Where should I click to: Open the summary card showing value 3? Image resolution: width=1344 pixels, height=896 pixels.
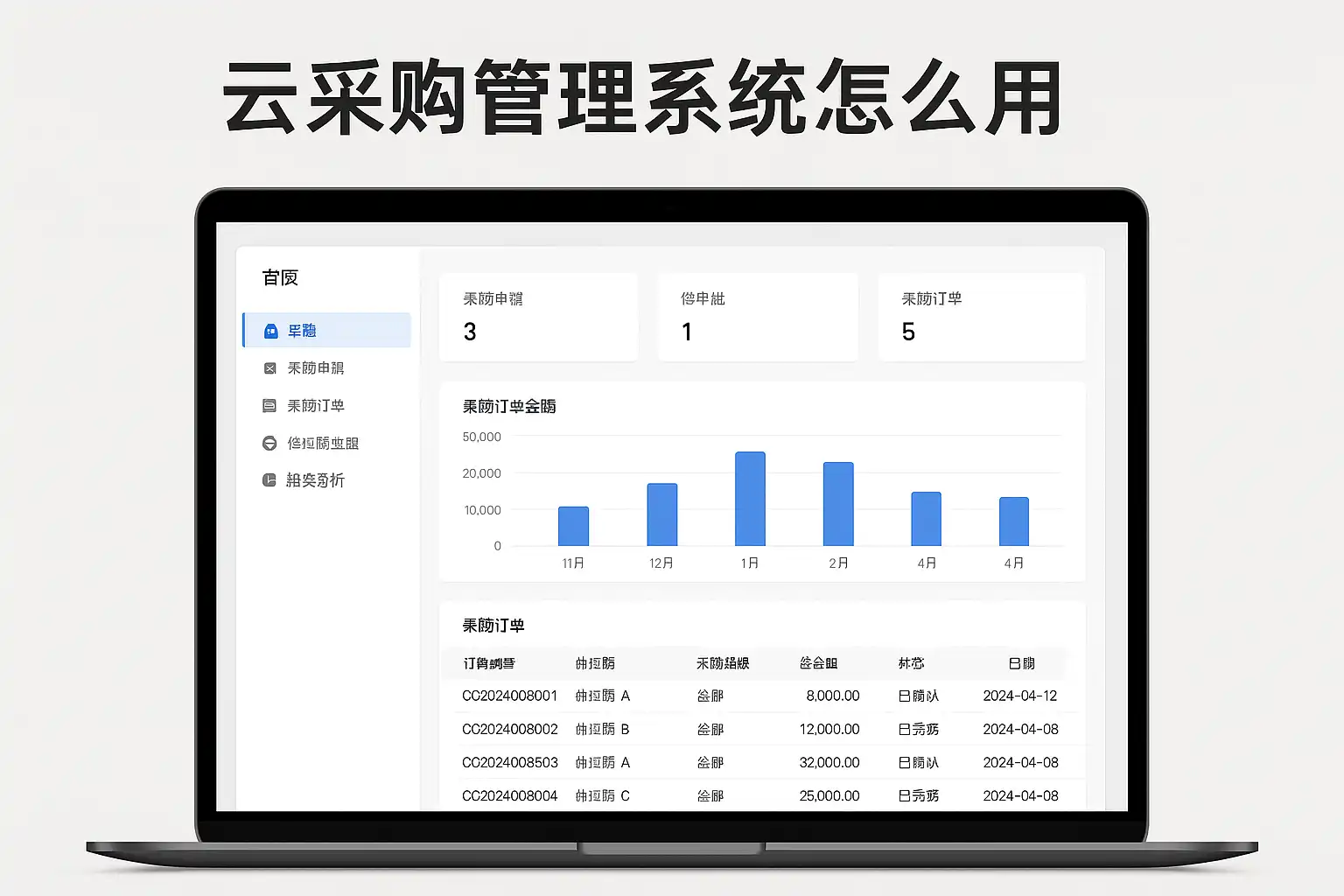(538, 317)
